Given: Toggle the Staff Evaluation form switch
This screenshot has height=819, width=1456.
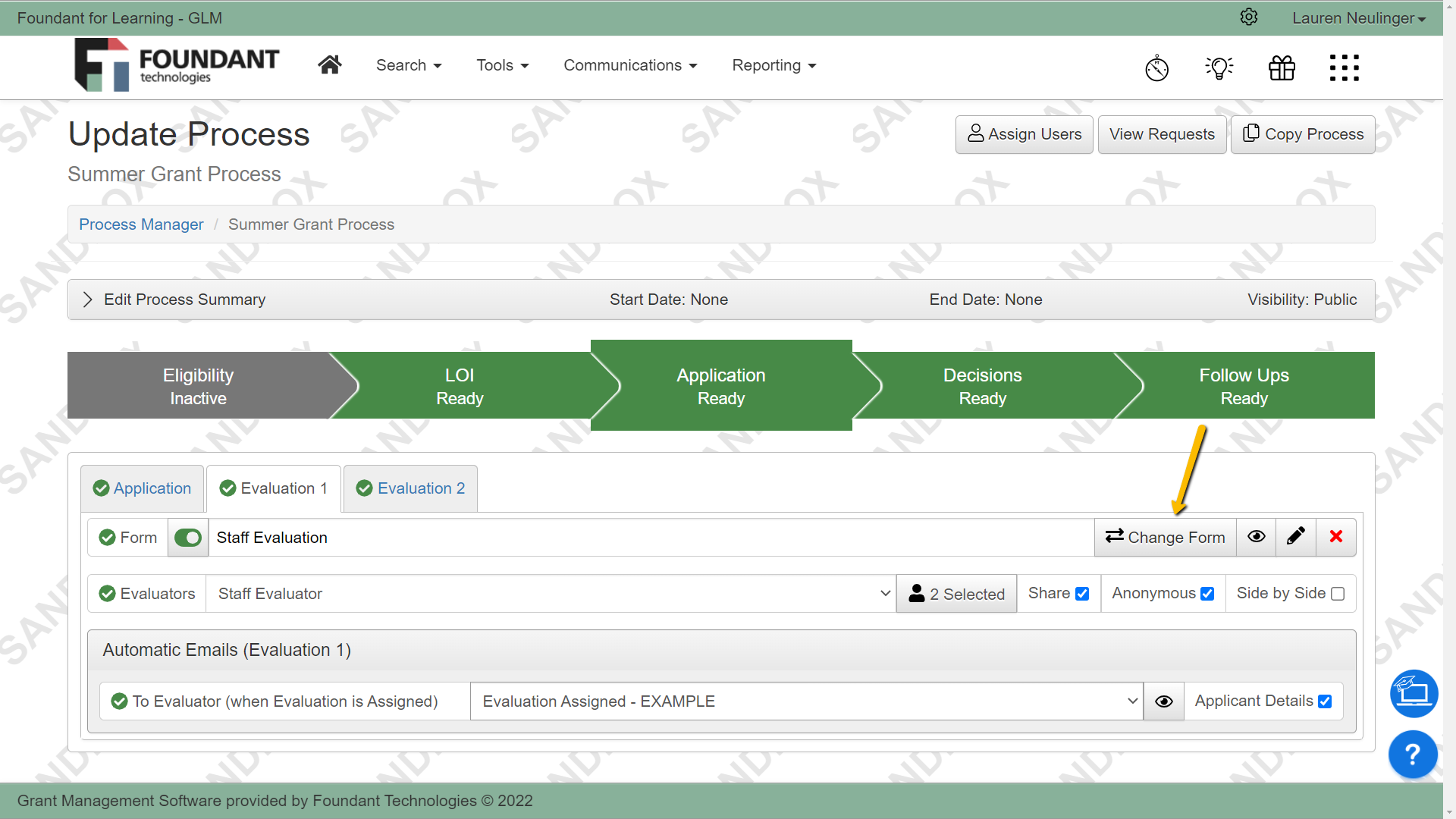Looking at the screenshot, I should [187, 537].
